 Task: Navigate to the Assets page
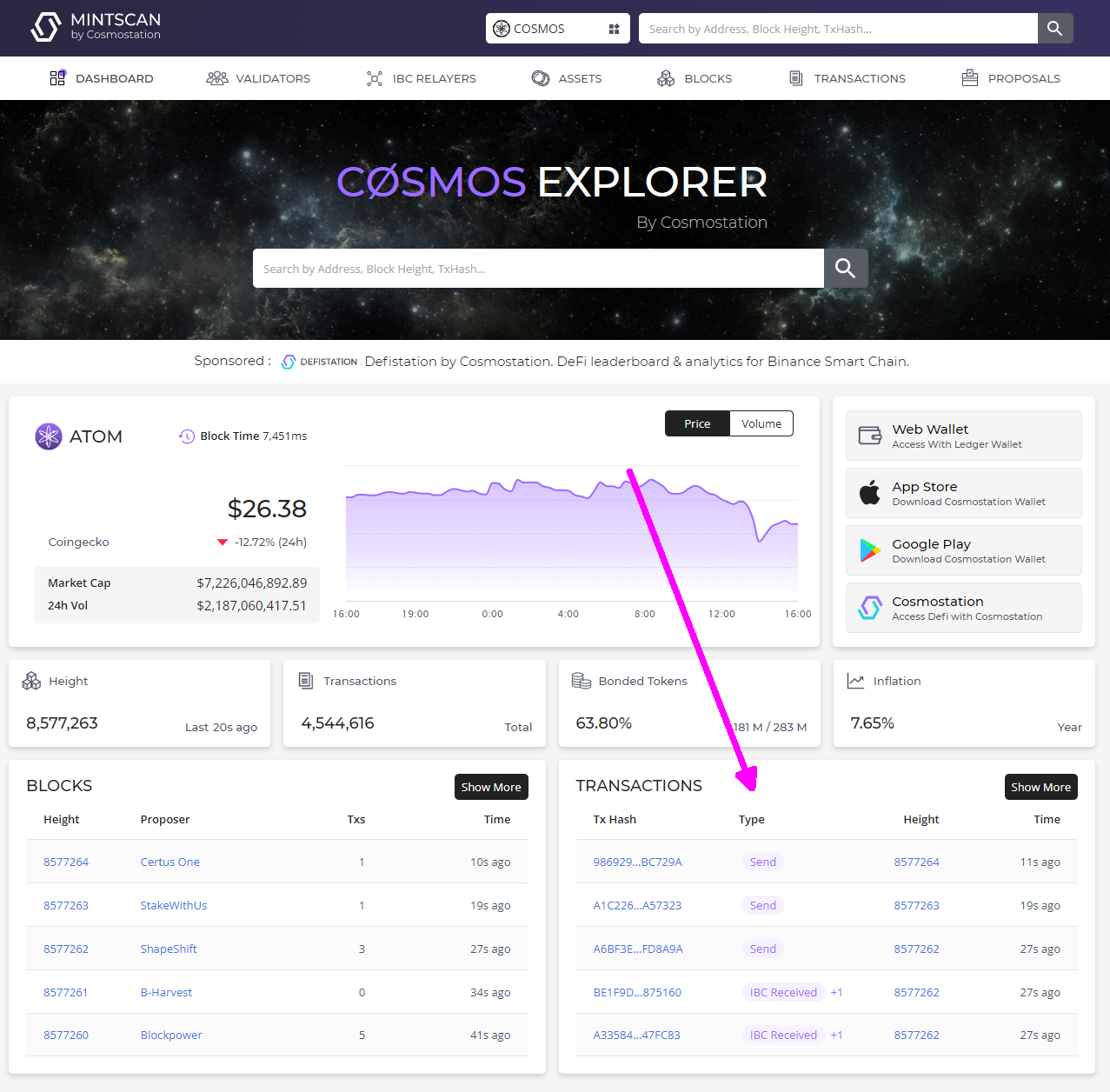coord(567,78)
